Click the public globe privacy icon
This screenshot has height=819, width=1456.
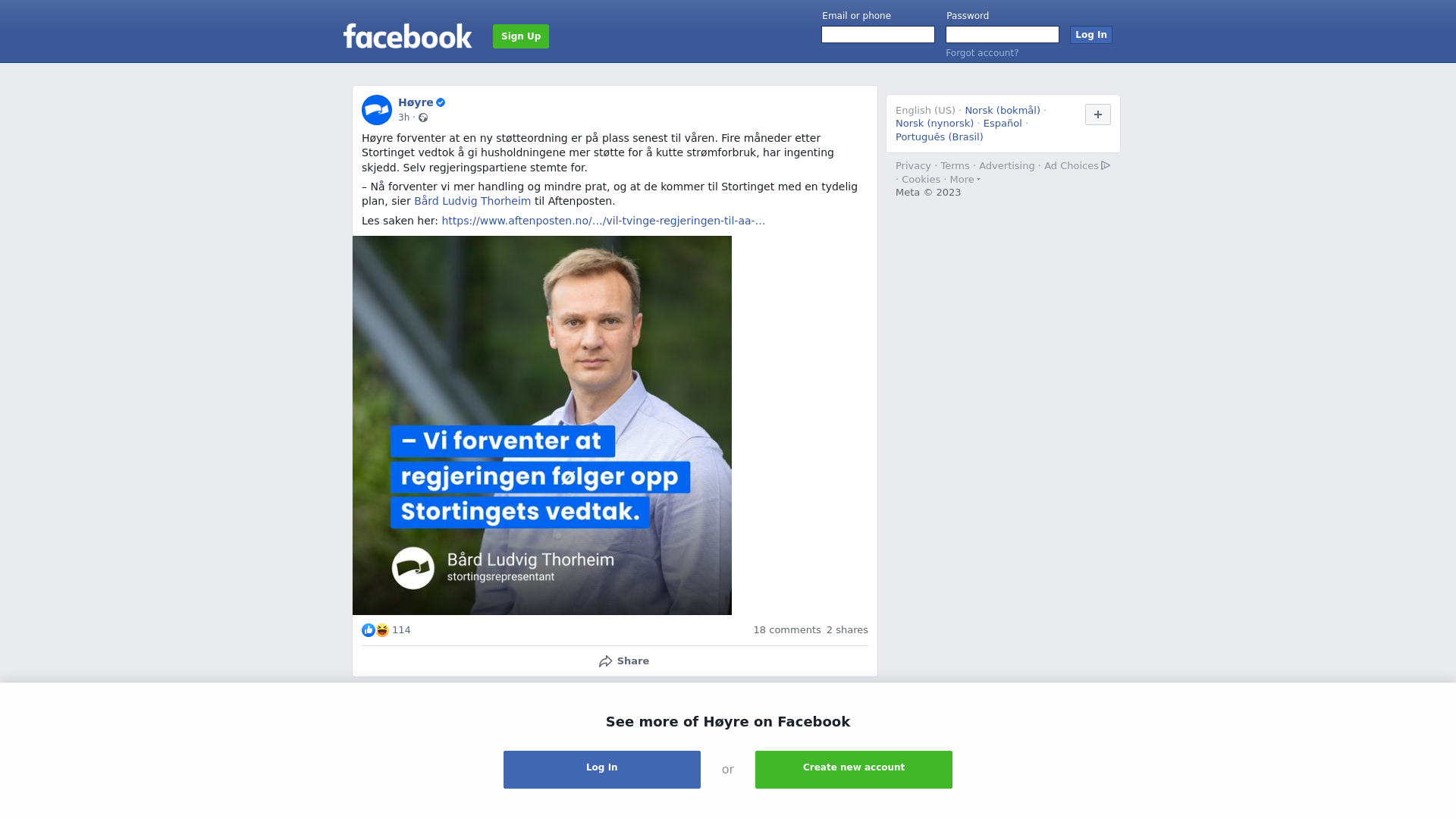[423, 118]
